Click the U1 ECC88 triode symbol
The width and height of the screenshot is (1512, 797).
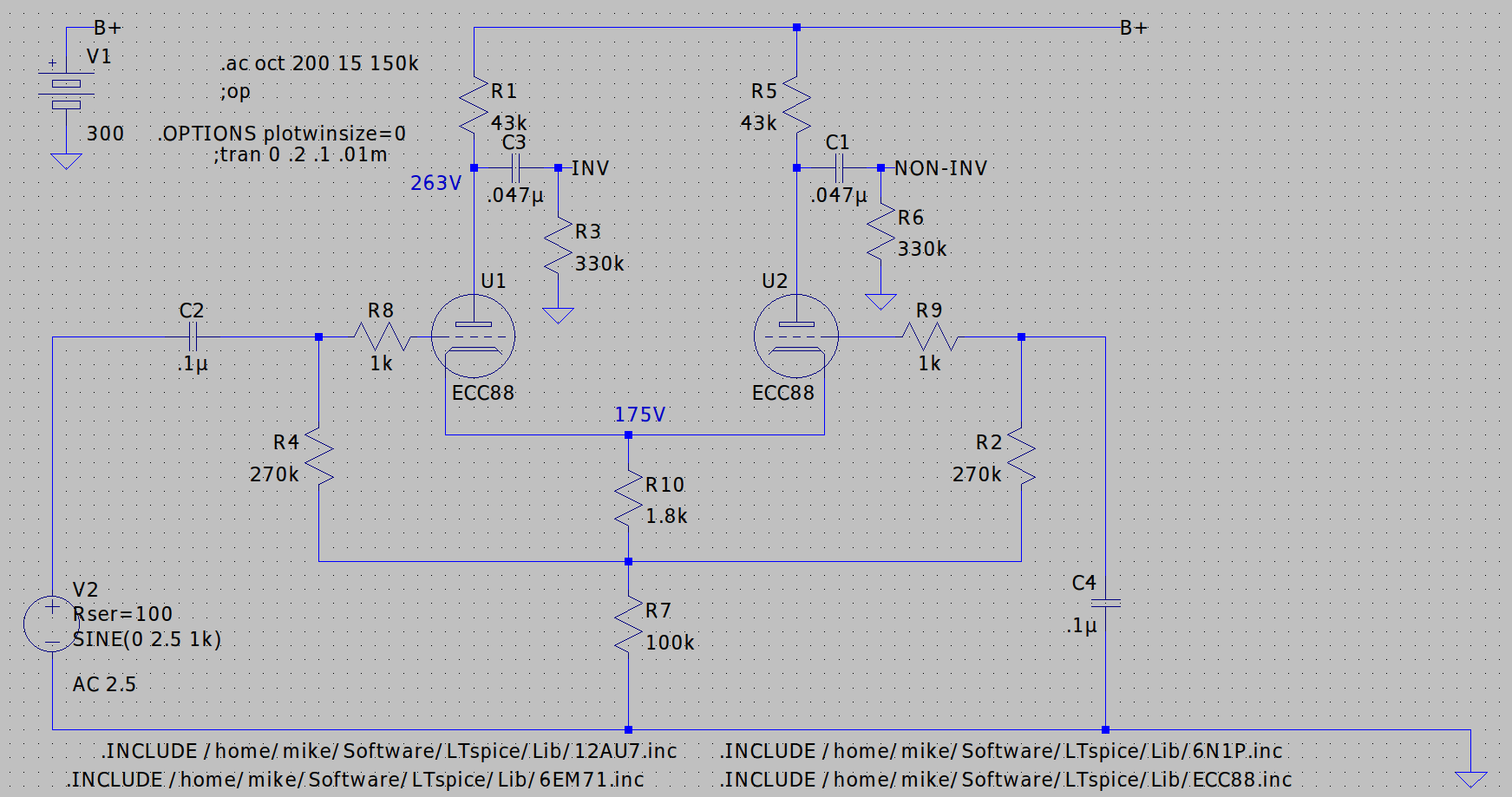(473, 336)
